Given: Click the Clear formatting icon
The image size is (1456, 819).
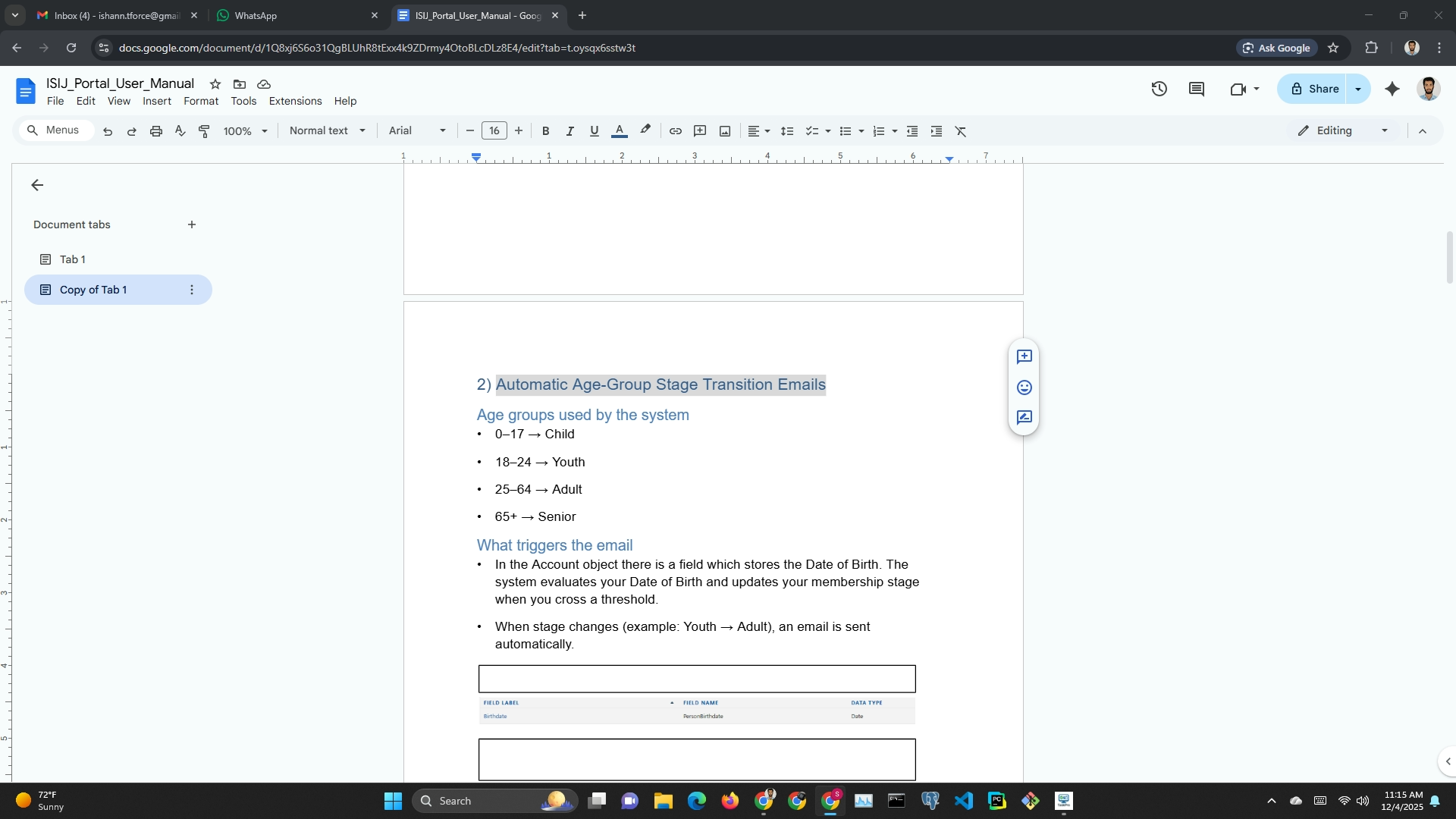Looking at the screenshot, I should click(x=961, y=131).
